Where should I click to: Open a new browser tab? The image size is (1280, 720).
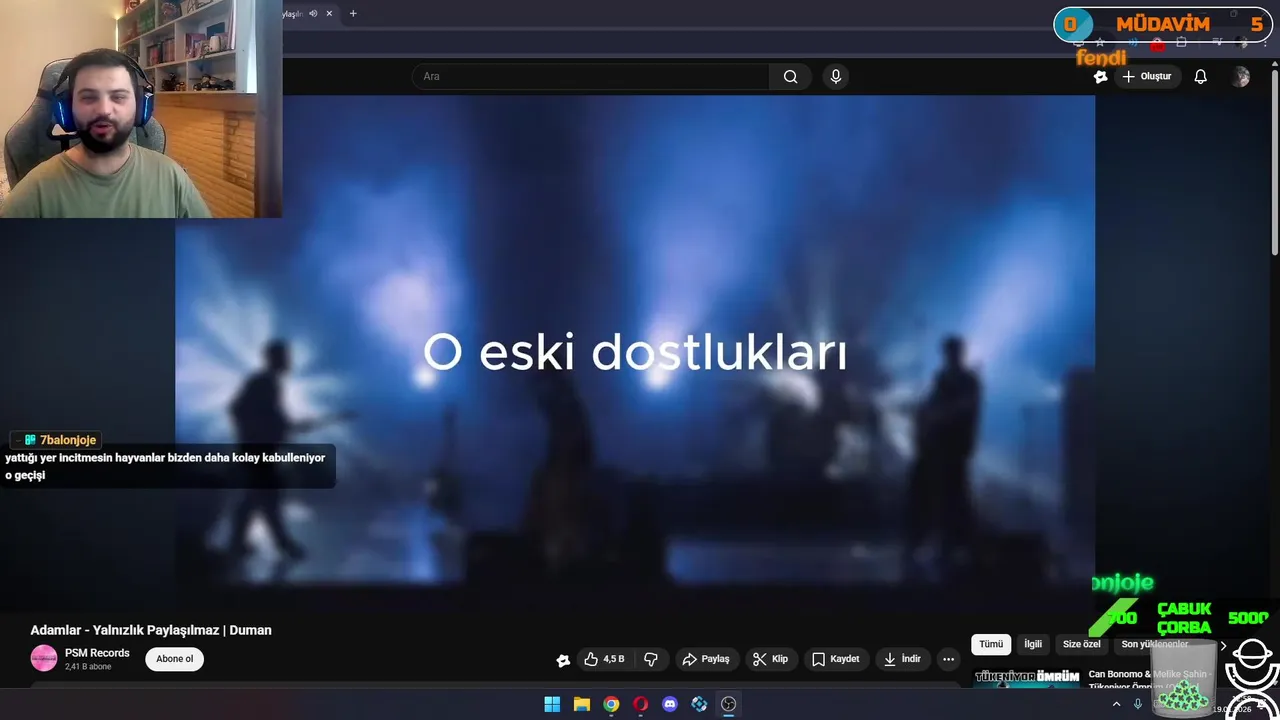pyautogui.click(x=353, y=13)
